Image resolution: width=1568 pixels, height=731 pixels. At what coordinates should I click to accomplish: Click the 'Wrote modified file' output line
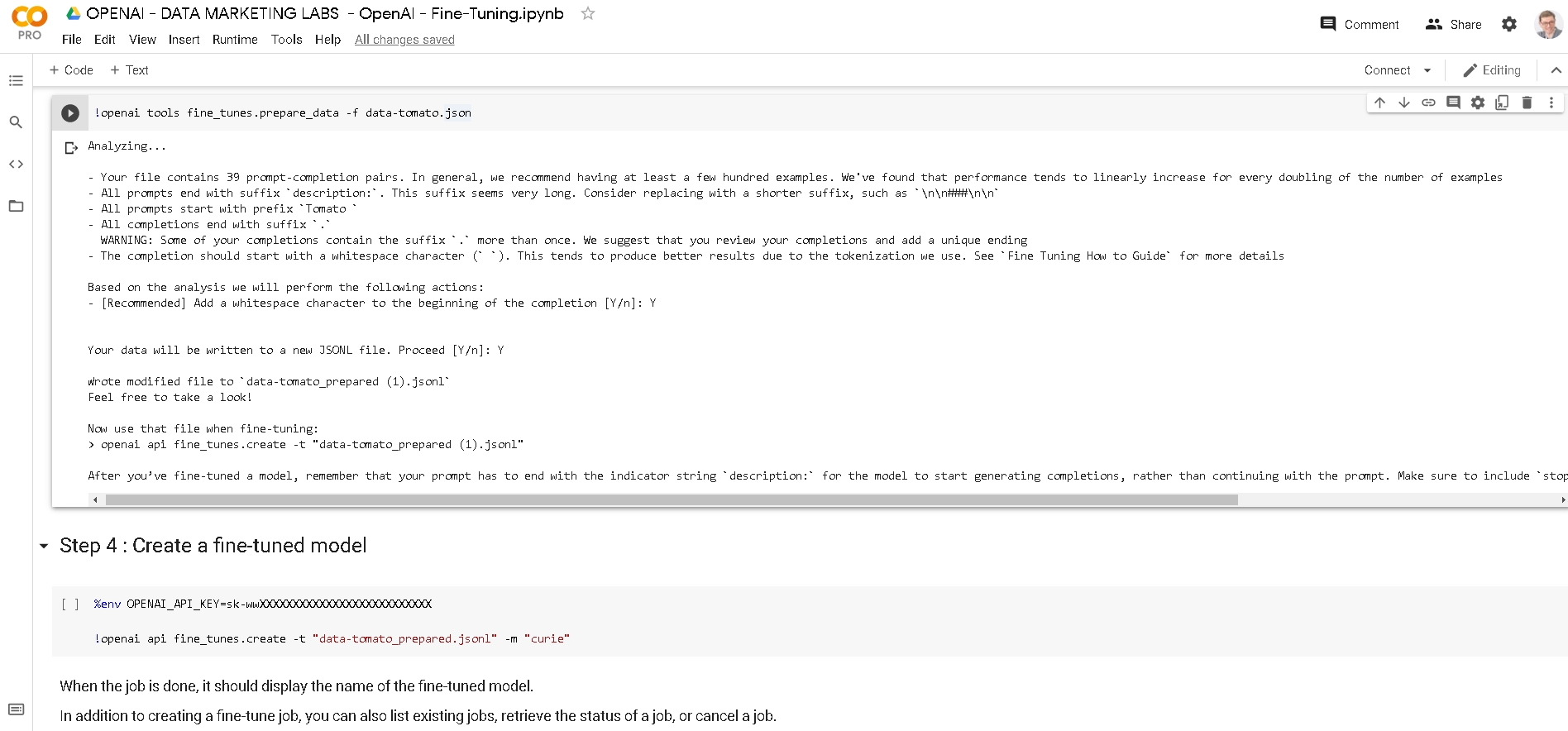(x=269, y=382)
